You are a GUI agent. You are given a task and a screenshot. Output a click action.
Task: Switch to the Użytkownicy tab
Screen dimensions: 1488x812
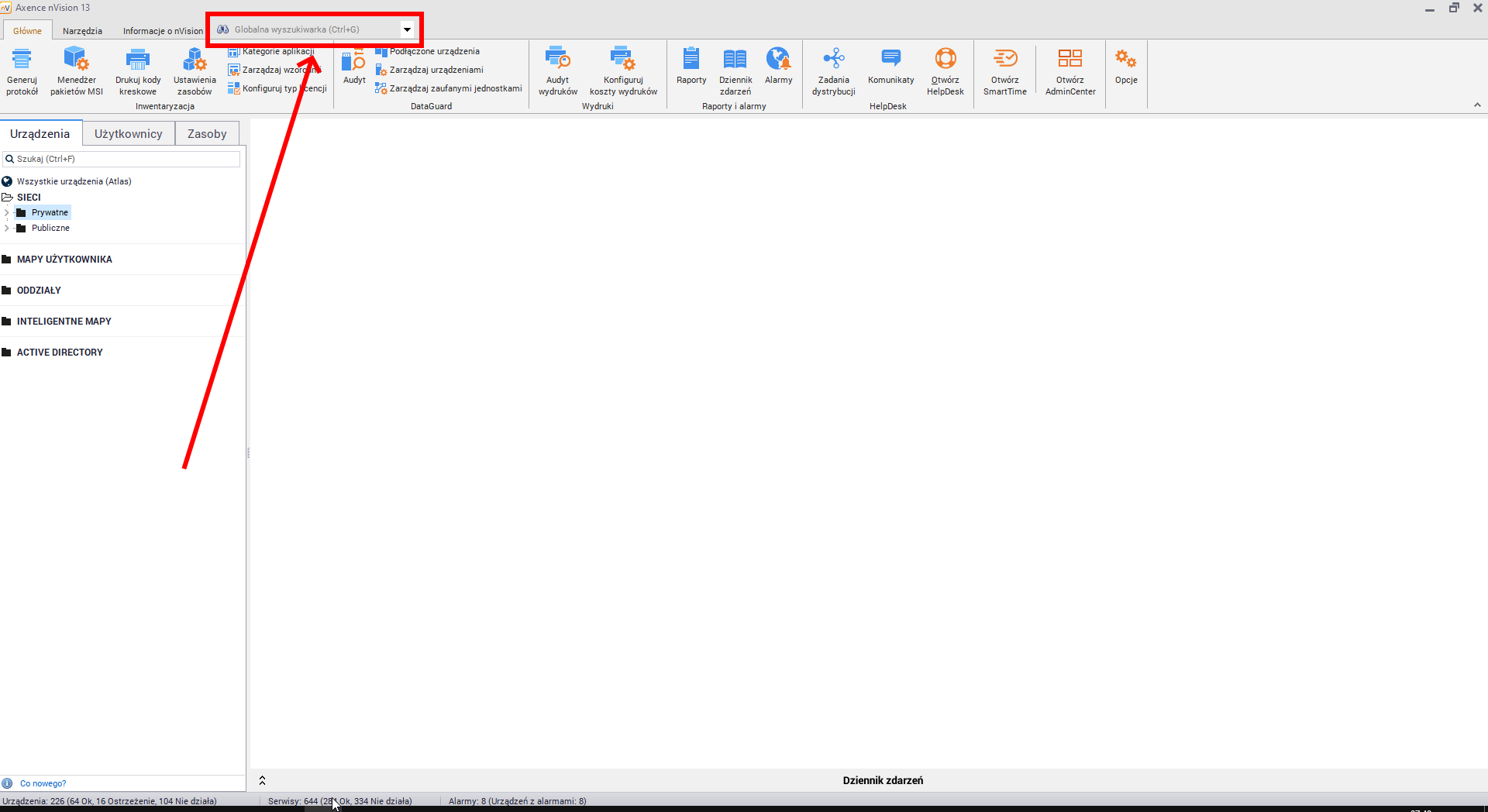[129, 134]
